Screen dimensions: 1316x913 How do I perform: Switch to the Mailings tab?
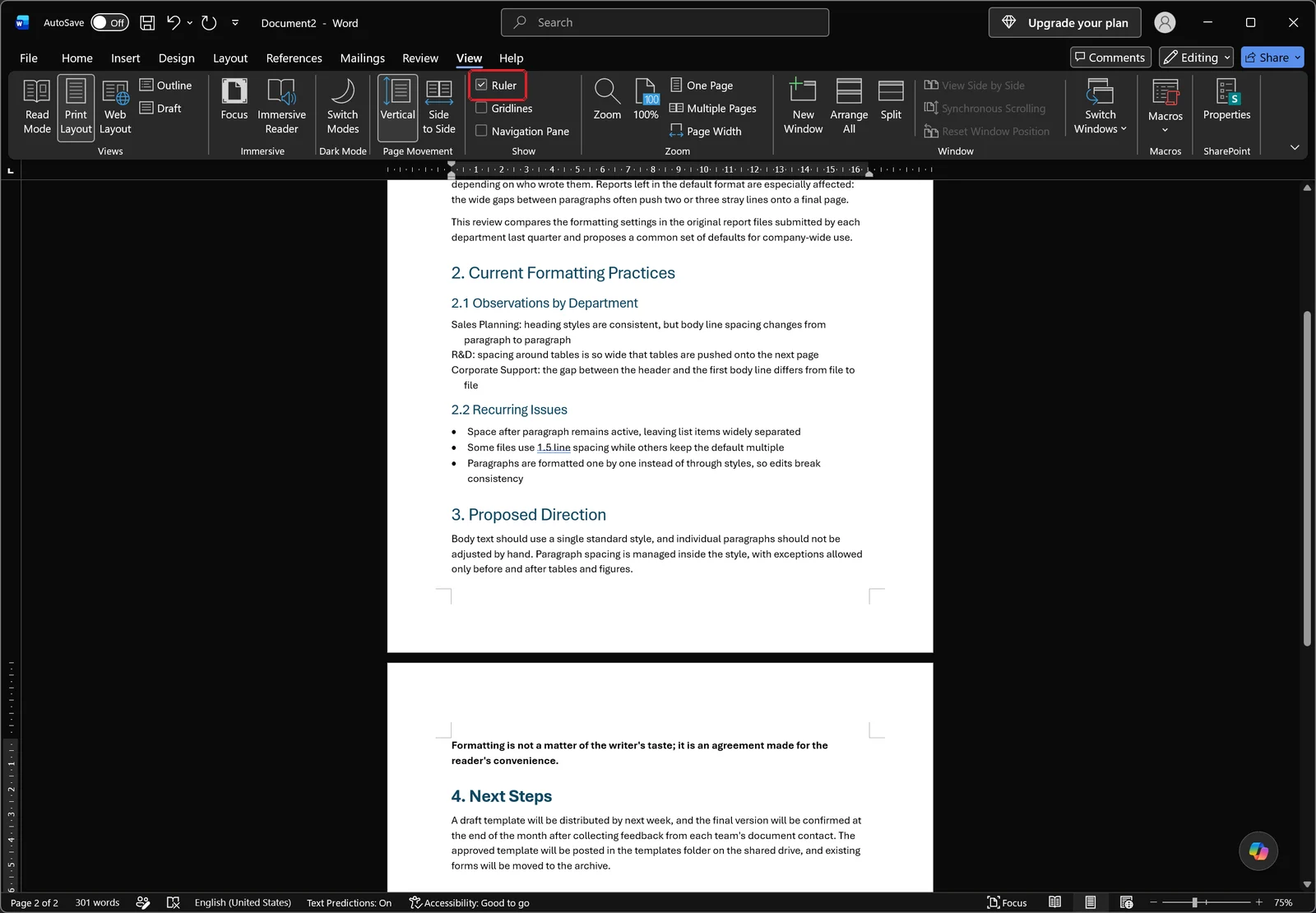363,58
